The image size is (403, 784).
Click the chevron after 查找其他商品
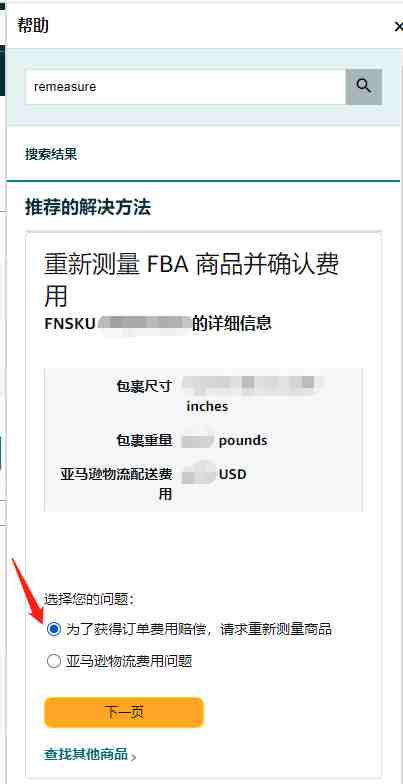133,756
